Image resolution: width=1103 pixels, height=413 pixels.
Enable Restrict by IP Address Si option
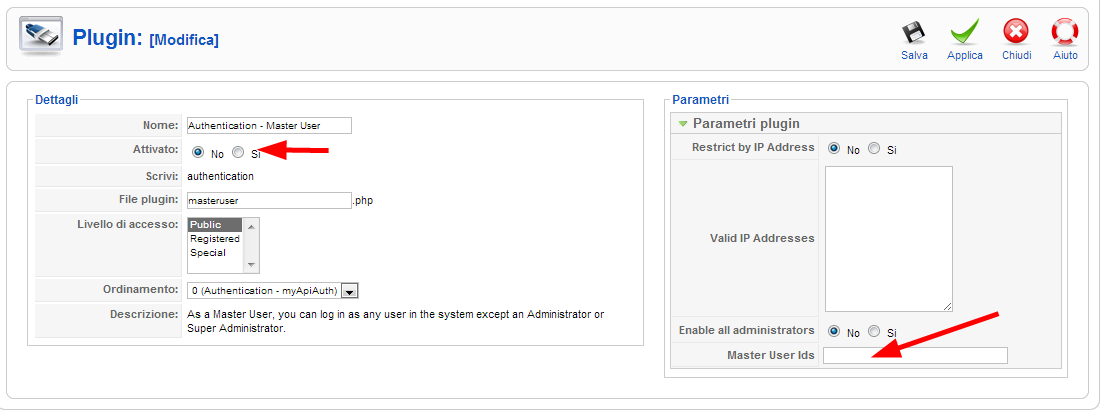(874, 148)
